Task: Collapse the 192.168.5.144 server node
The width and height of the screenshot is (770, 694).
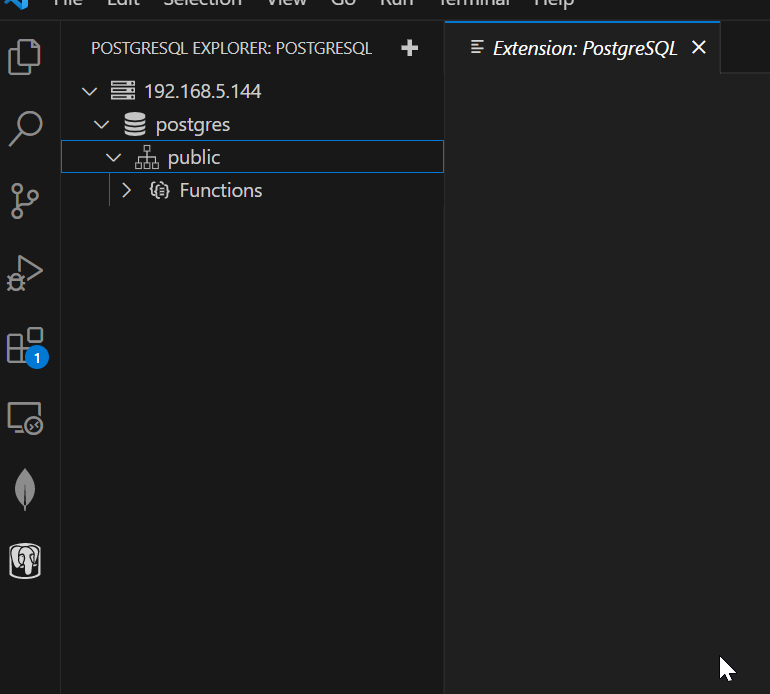Action: point(89,91)
